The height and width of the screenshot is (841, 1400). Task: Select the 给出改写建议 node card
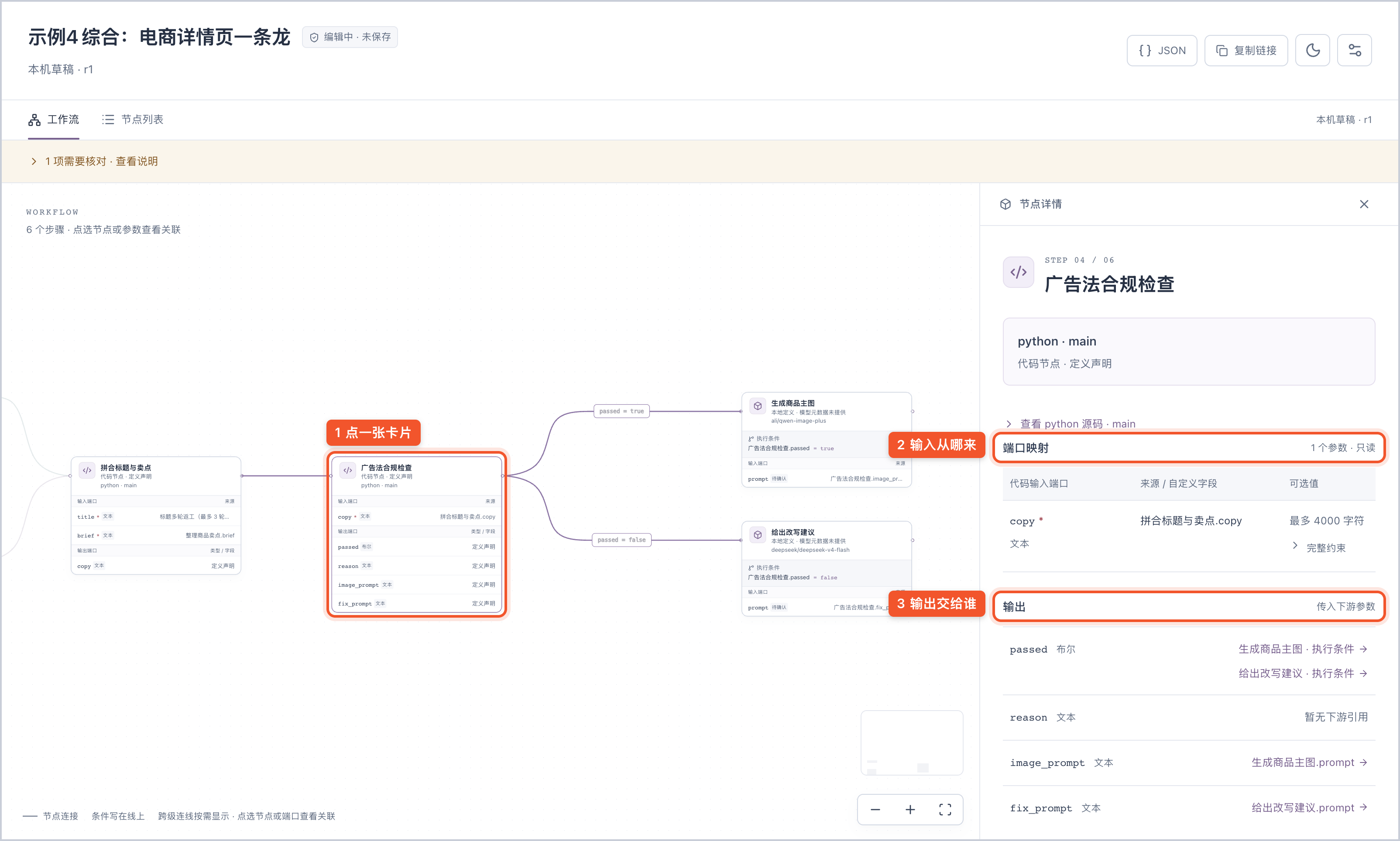tap(827, 568)
